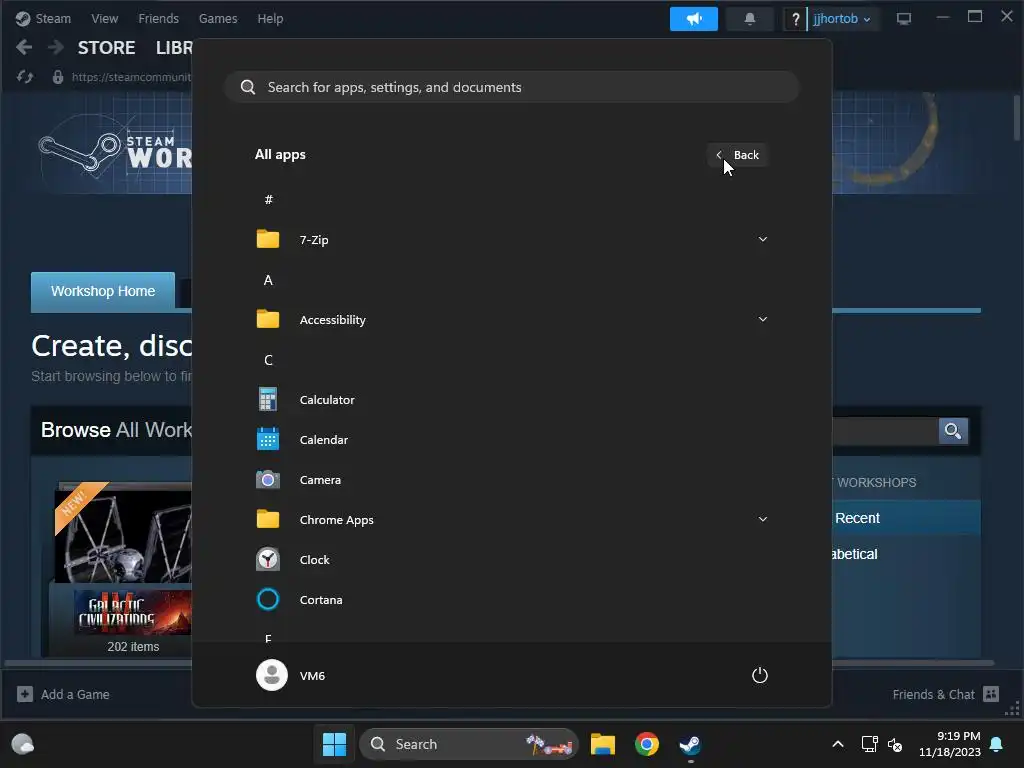Viewport: 1024px width, 768px height.
Task: Click Steam's forward navigation arrow
Action: point(56,47)
